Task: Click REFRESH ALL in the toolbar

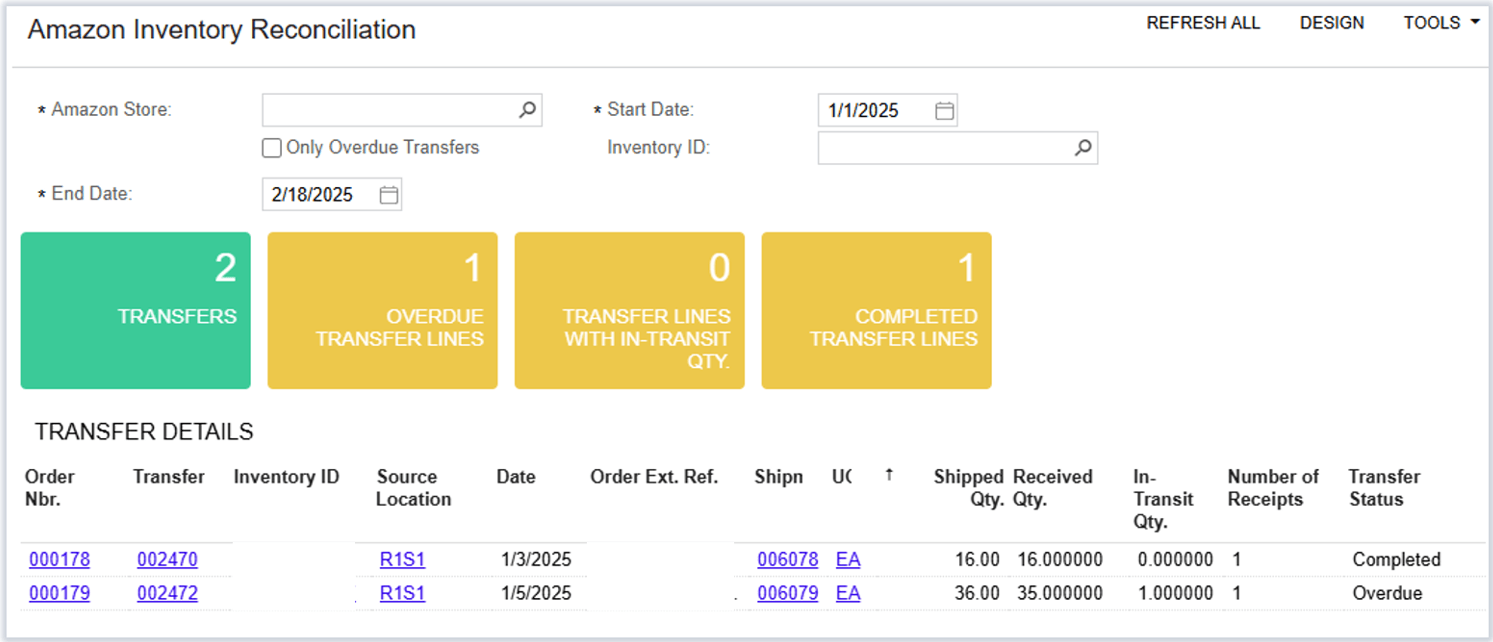Action: tap(1203, 22)
